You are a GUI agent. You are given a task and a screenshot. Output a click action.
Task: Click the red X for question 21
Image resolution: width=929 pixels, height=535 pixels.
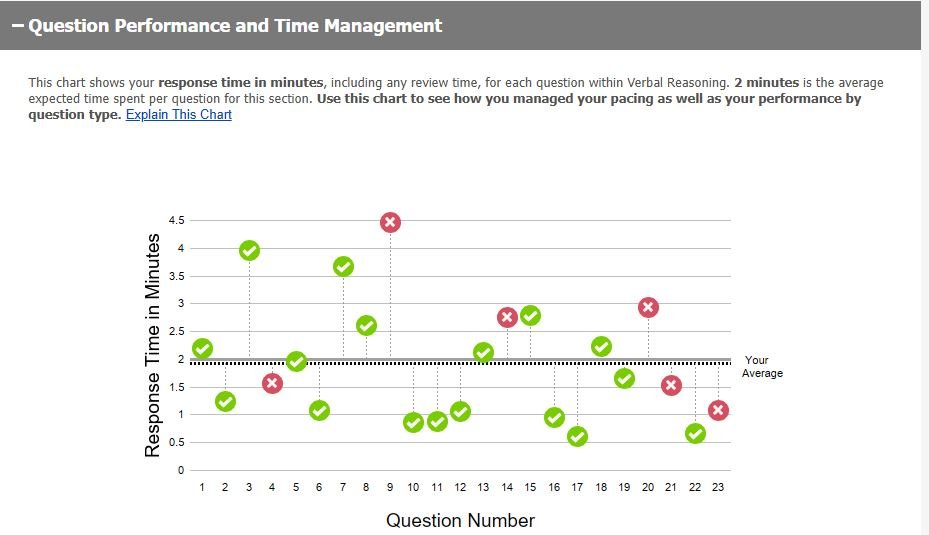(671, 385)
